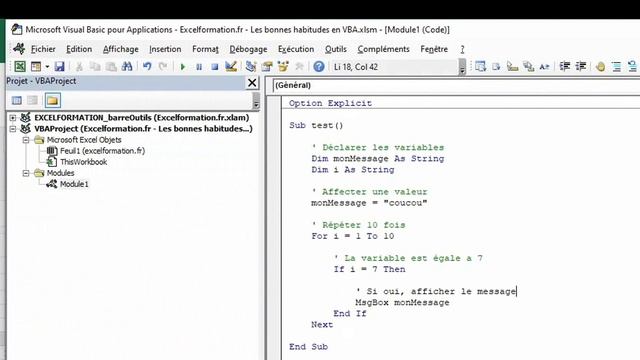This screenshot has height=360, width=640.
Task: Click the 'Option Explicit' line
Action: click(x=330, y=103)
